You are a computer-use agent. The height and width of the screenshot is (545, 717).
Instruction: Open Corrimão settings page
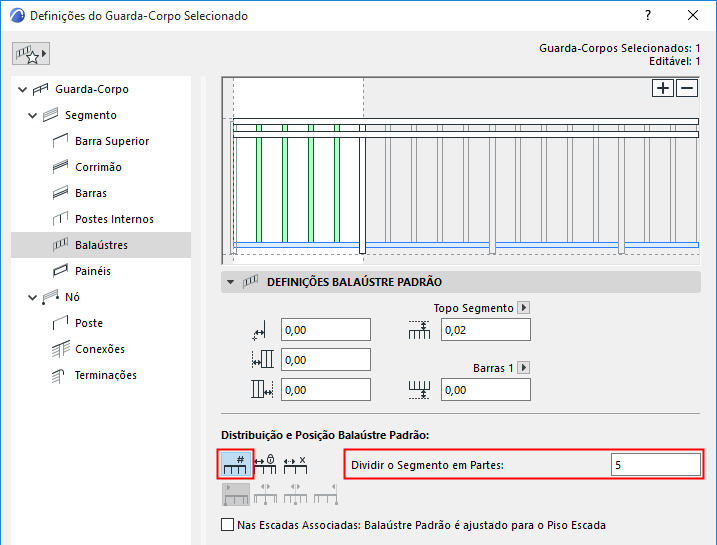coord(98,167)
